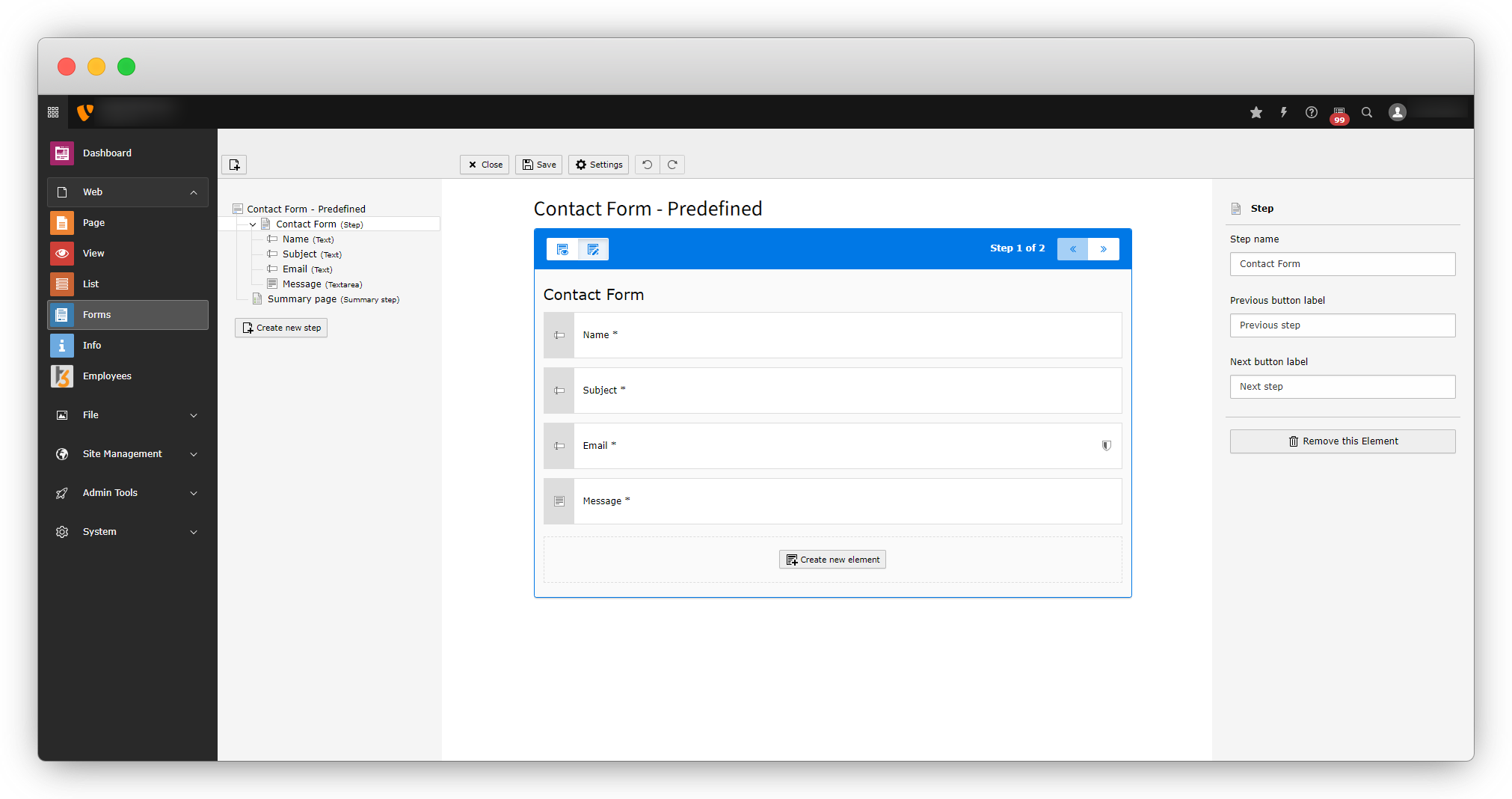Click the search magnifier icon
The height and width of the screenshot is (799, 1512).
click(x=1367, y=112)
